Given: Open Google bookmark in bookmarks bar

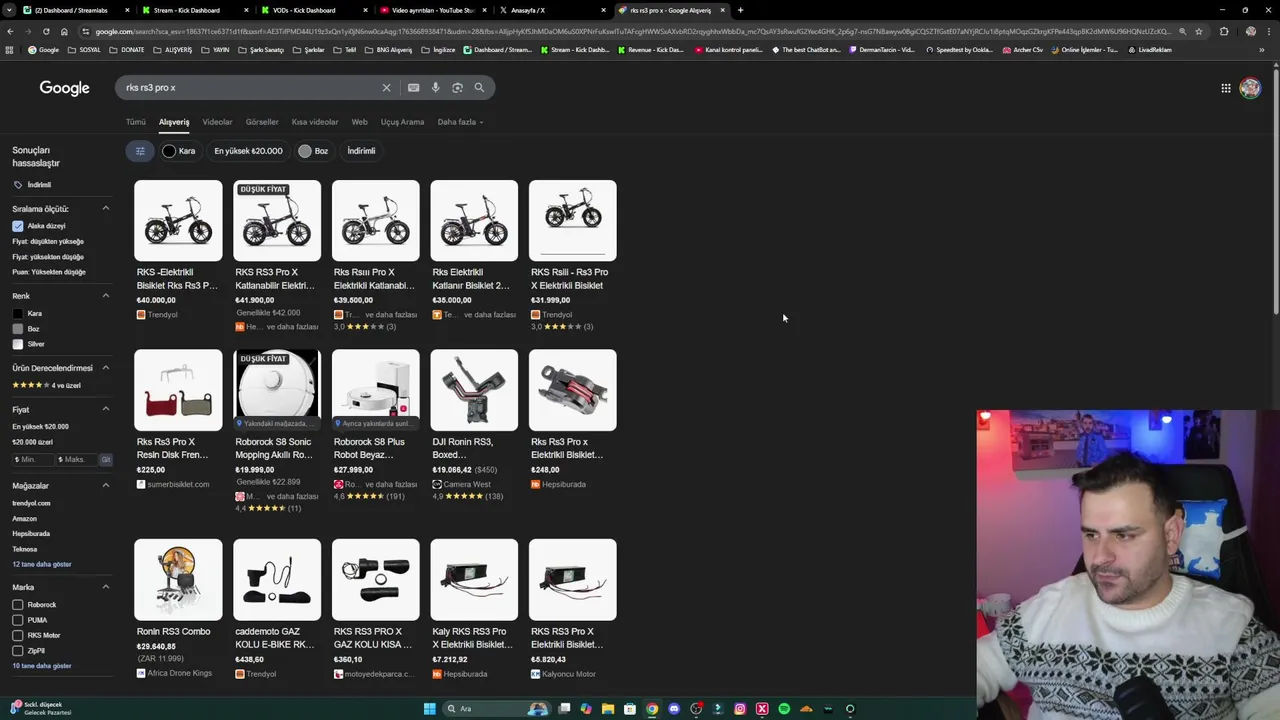Looking at the screenshot, I should click(x=43, y=50).
